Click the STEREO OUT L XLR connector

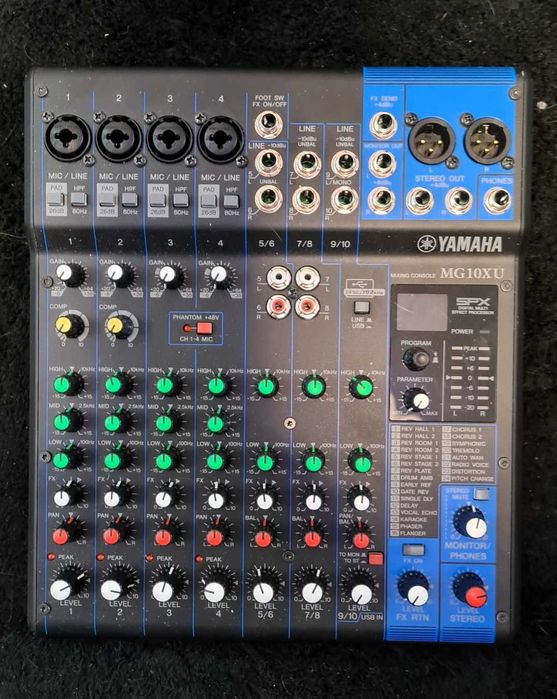431,141
